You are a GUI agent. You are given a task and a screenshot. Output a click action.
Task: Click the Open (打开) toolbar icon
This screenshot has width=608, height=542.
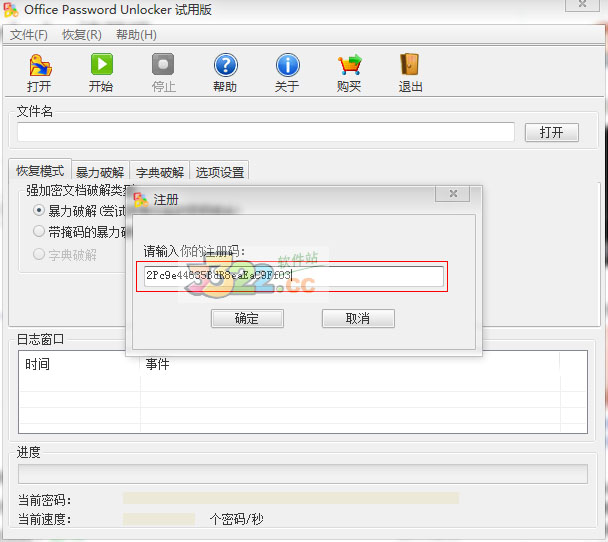pyautogui.click(x=40, y=65)
